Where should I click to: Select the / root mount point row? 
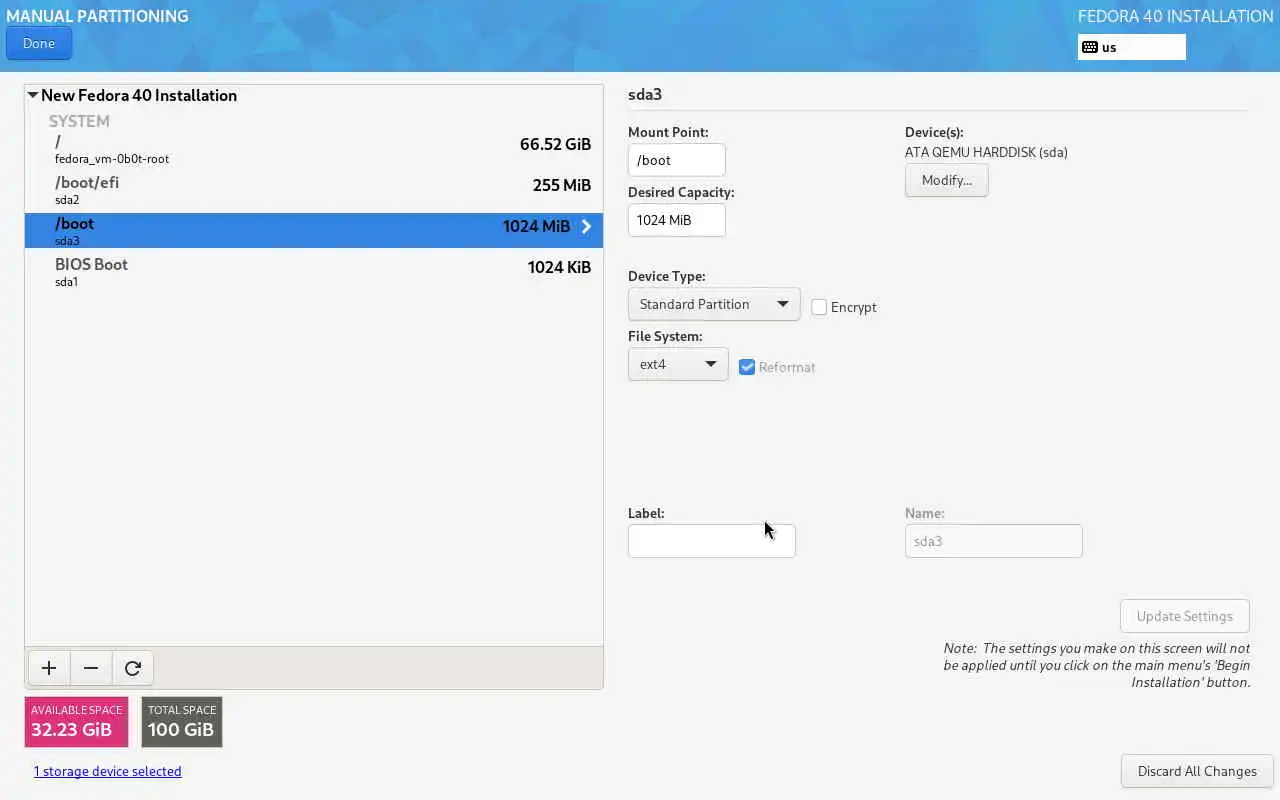click(314, 148)
